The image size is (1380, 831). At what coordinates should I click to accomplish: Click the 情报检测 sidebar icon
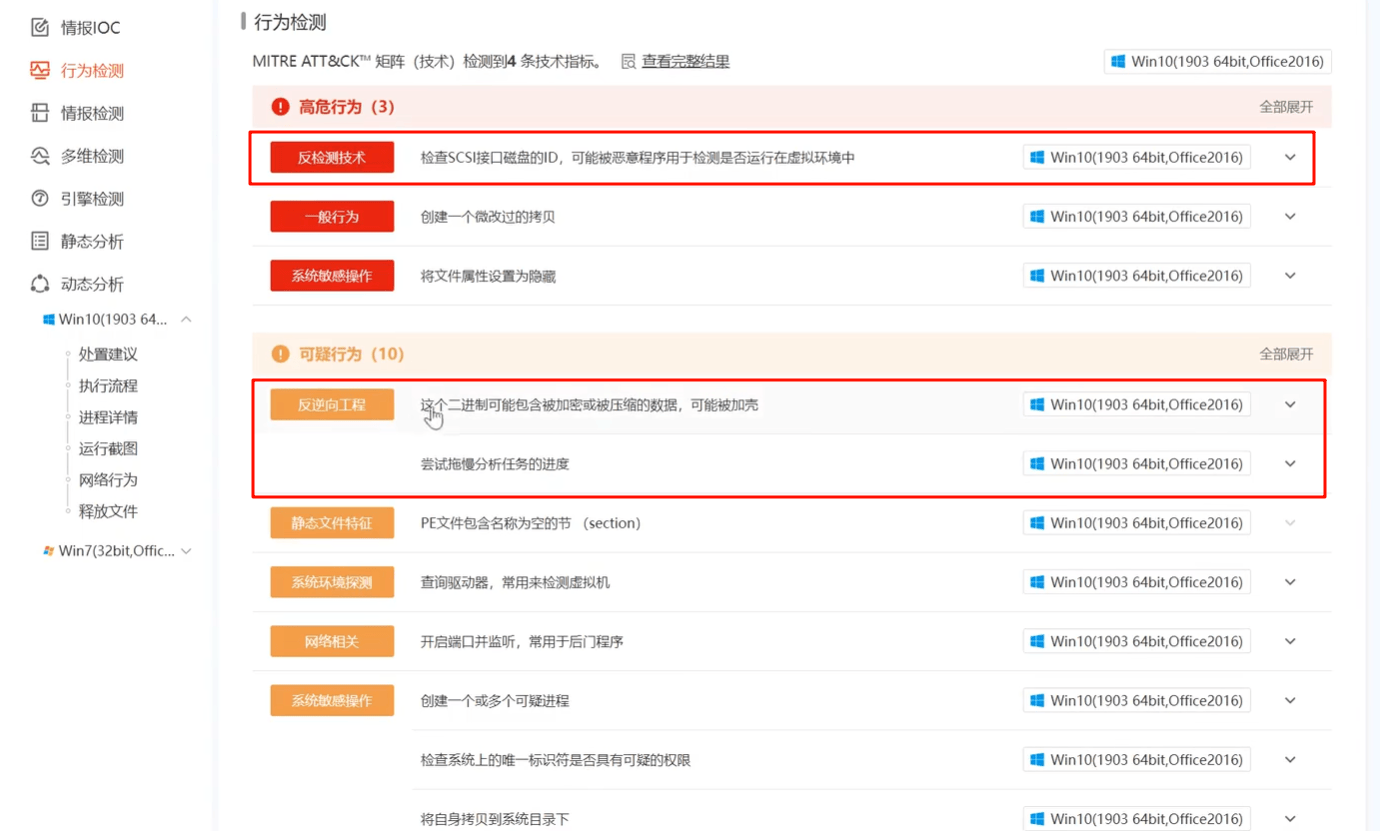pos(40,113)
